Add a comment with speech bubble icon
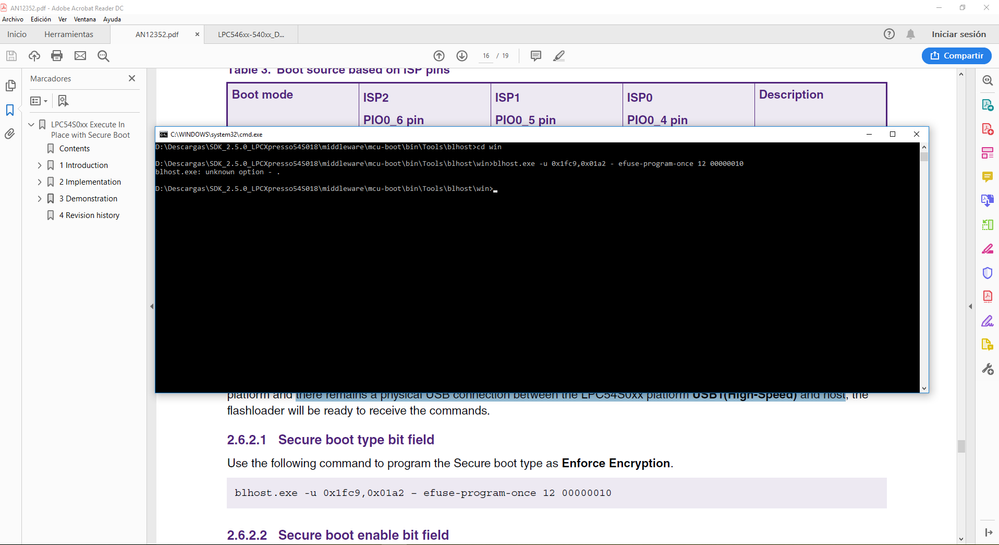 click(x=536, y=56)
